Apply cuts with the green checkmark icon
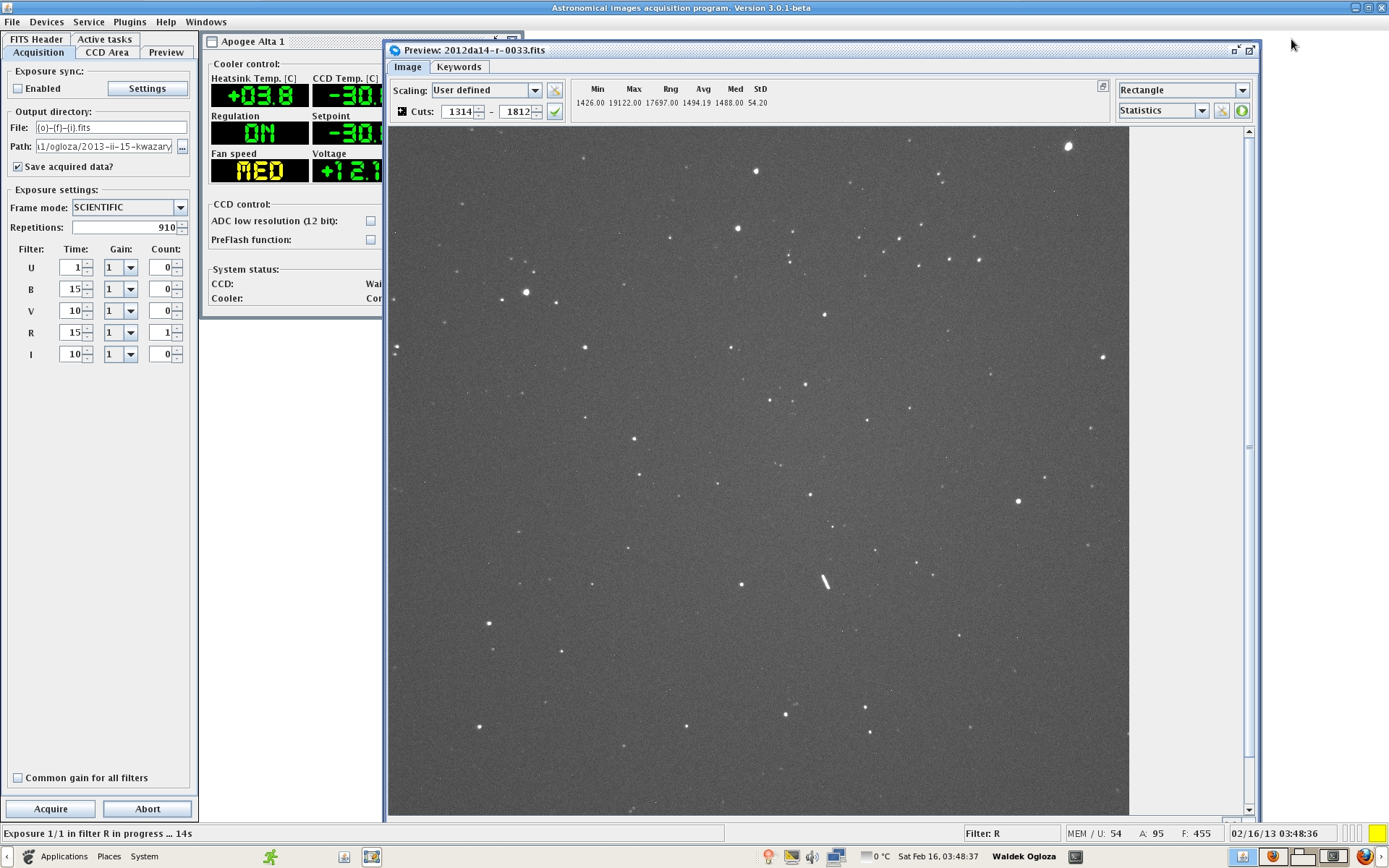 point(555,111)
